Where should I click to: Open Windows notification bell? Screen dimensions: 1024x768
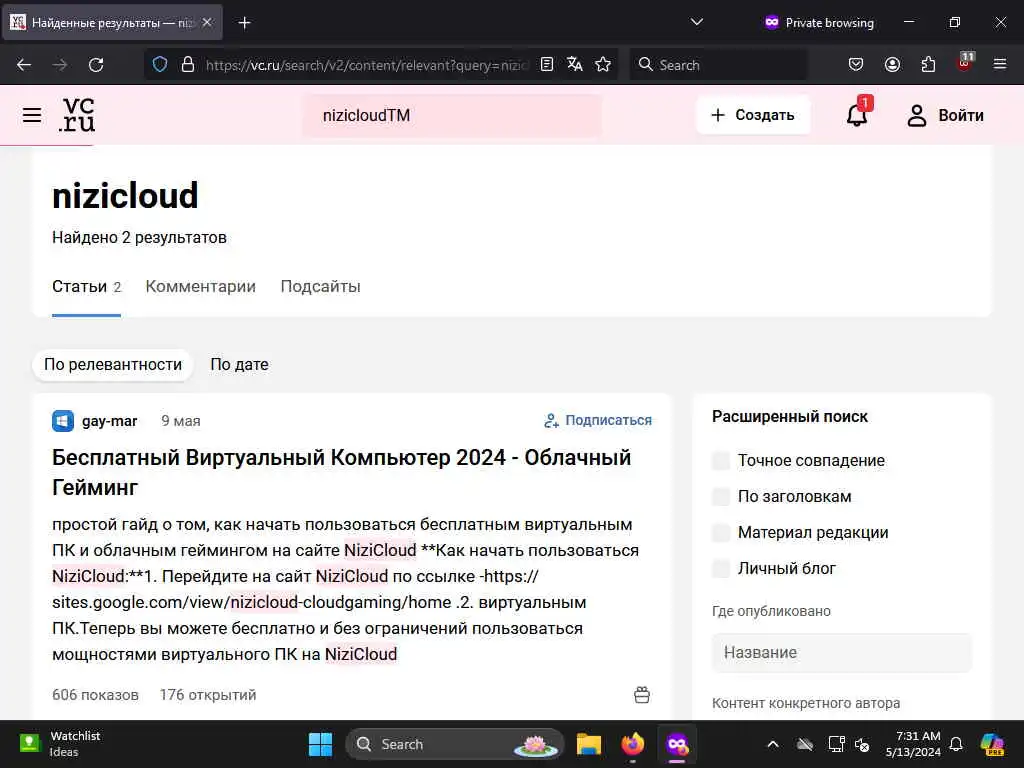pos(956,744)
